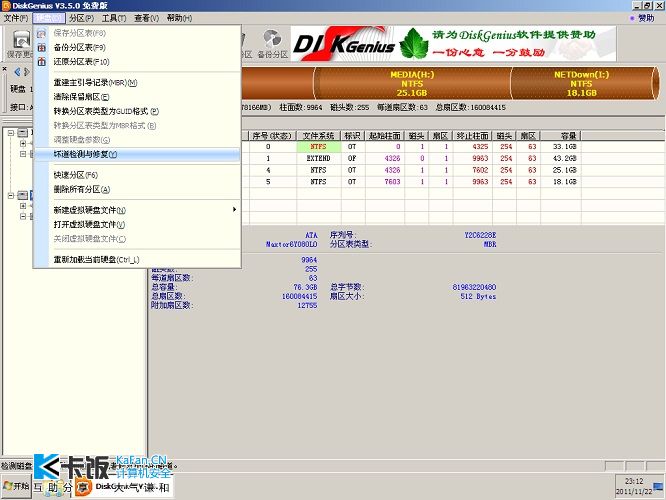
Task: Click end cylinder value 7602
Action: point(480,170)
